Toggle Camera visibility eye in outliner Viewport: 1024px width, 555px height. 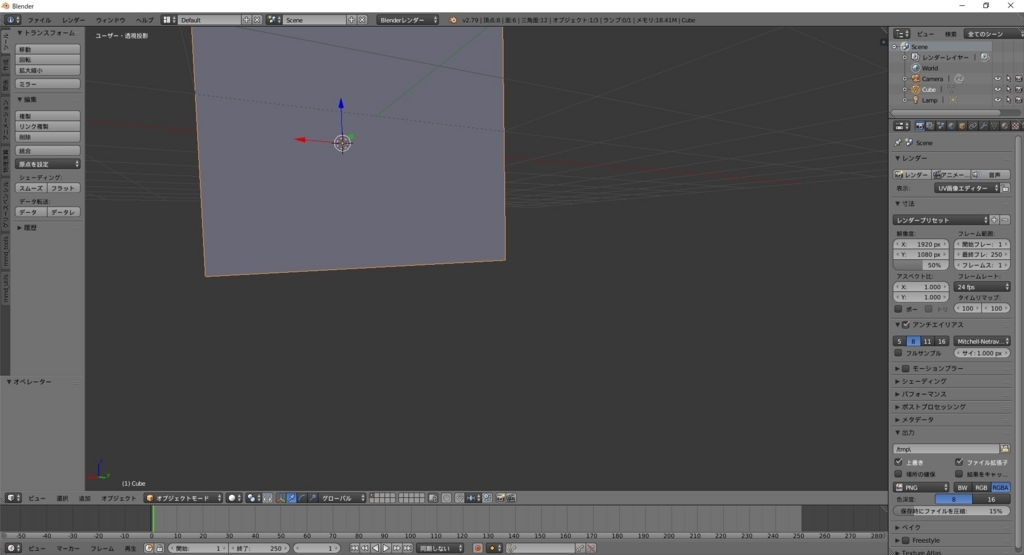(x=997, y=79)
